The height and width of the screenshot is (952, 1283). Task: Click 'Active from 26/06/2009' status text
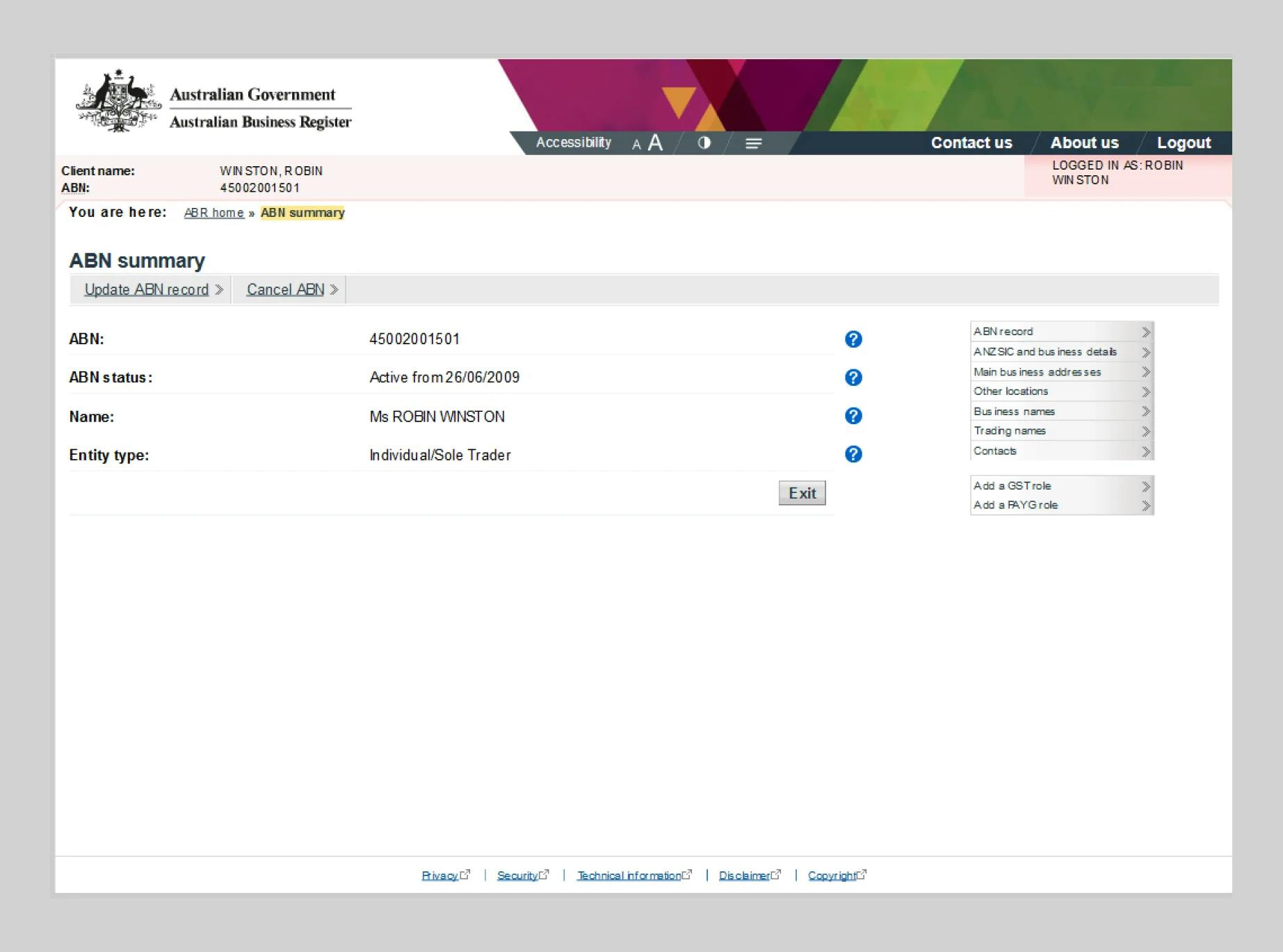pos(444,378)
